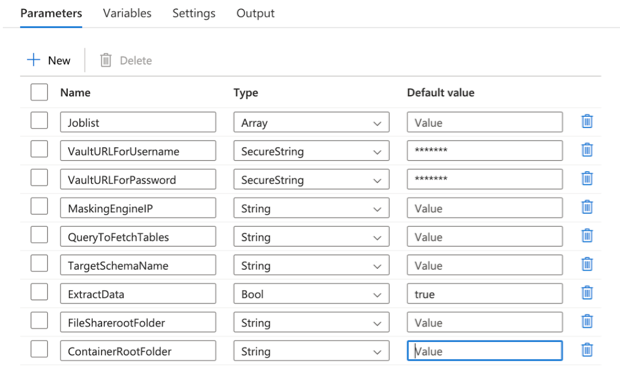Click the MaskingEngineIP default value field
The width and height of the screenshot is (620, 380).
(x=485, y=208)
